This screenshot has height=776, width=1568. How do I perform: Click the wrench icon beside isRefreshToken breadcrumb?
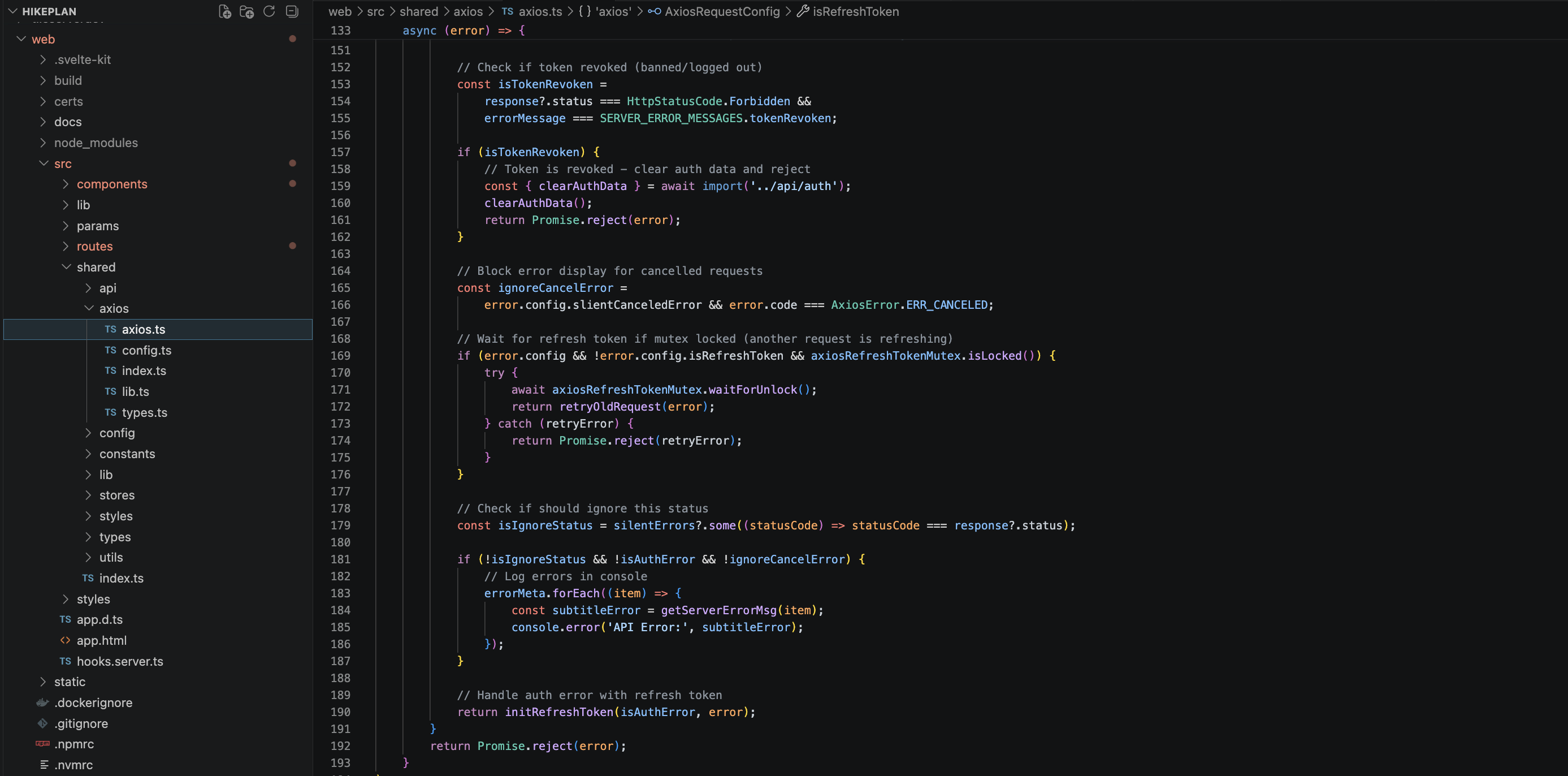click(x=803, y=11)
